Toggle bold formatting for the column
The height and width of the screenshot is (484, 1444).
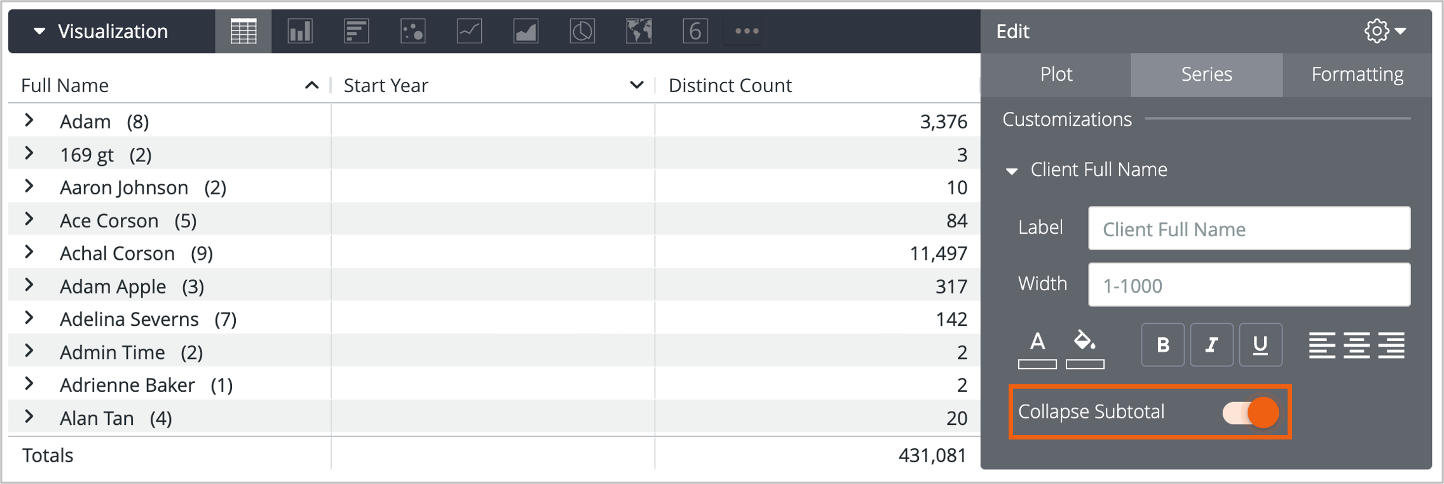click(1163, 345)
